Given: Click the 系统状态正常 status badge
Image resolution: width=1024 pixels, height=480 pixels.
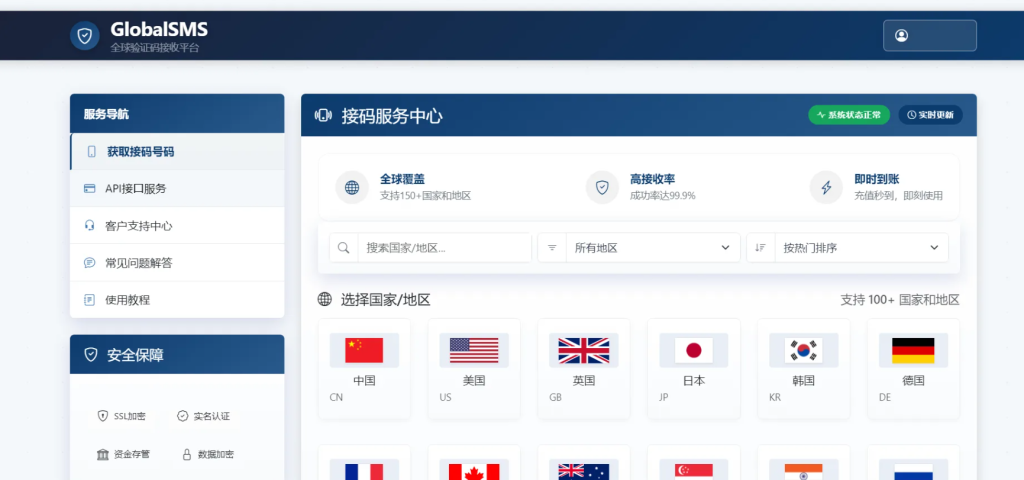Looking at the screenshot, I should click(x=849, y=115).
